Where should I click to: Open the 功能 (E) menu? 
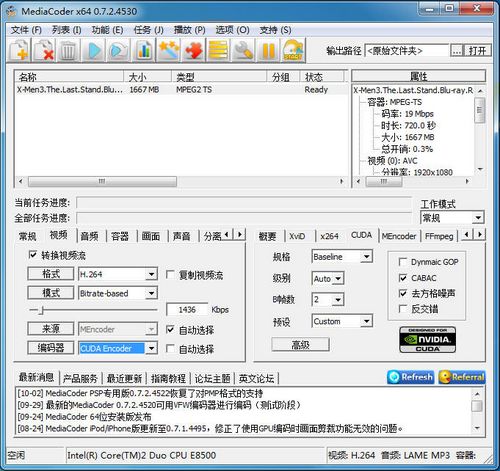[107, 30]
